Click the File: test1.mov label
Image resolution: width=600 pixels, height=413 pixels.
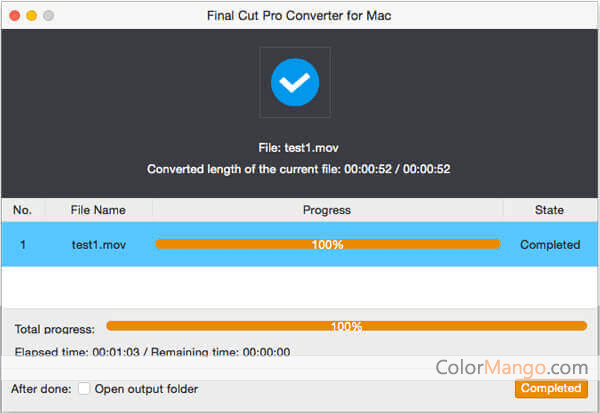(x=298, y=147)
